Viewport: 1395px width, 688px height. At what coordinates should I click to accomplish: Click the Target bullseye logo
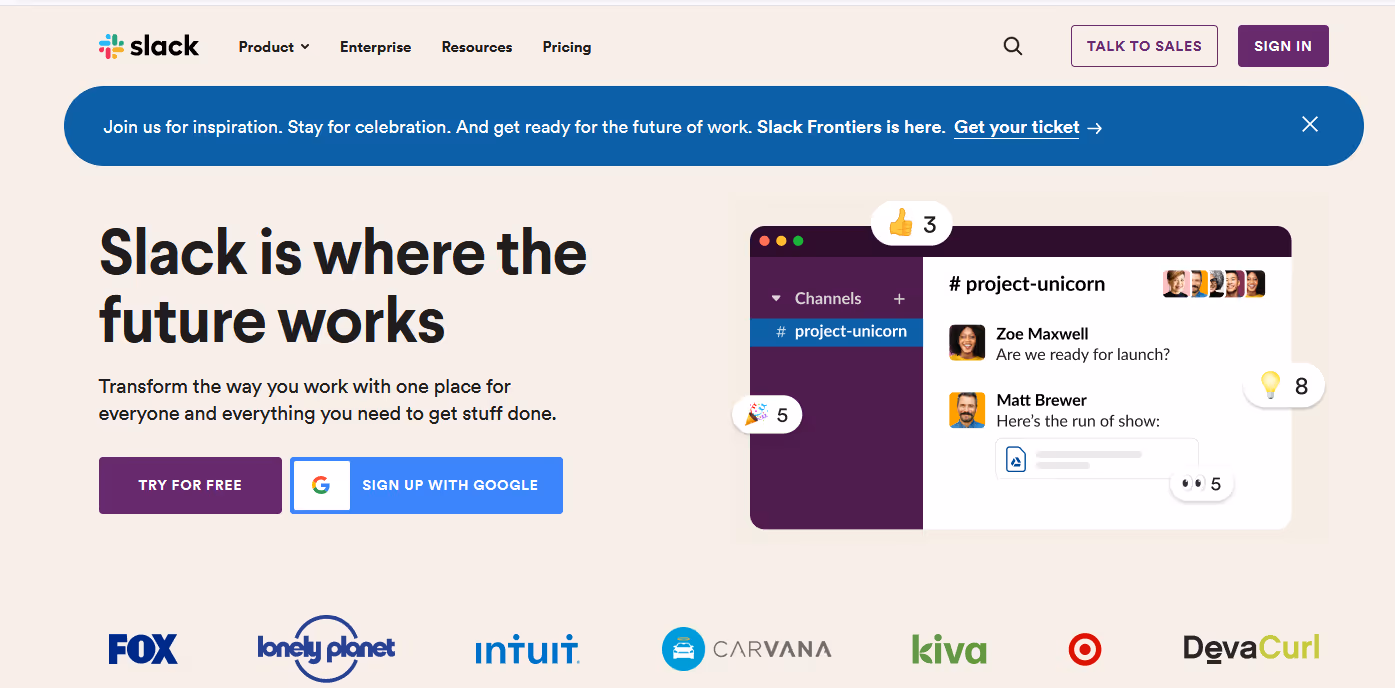[1085, 649]
